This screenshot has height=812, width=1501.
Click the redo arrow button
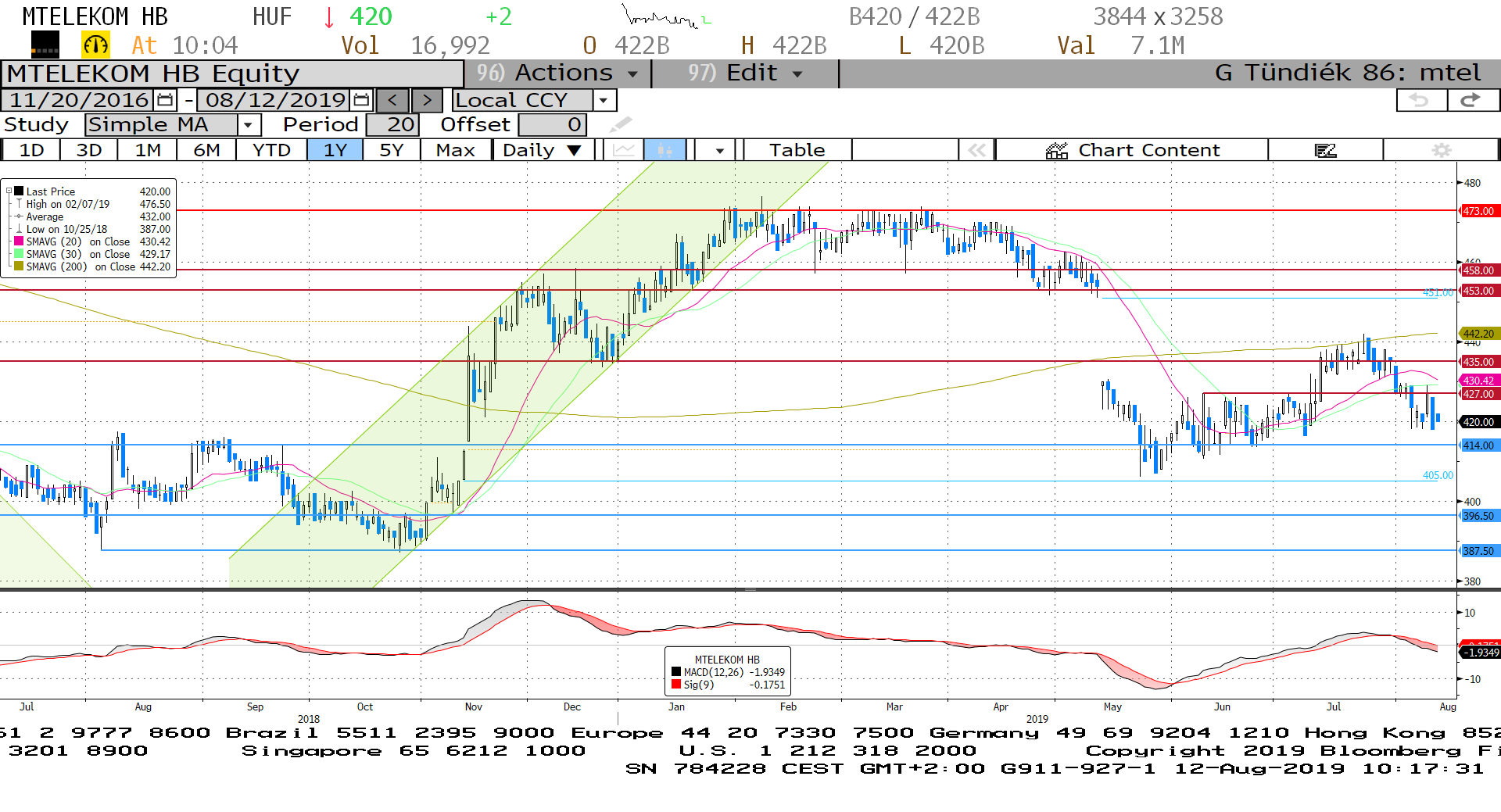(1473, 100)
